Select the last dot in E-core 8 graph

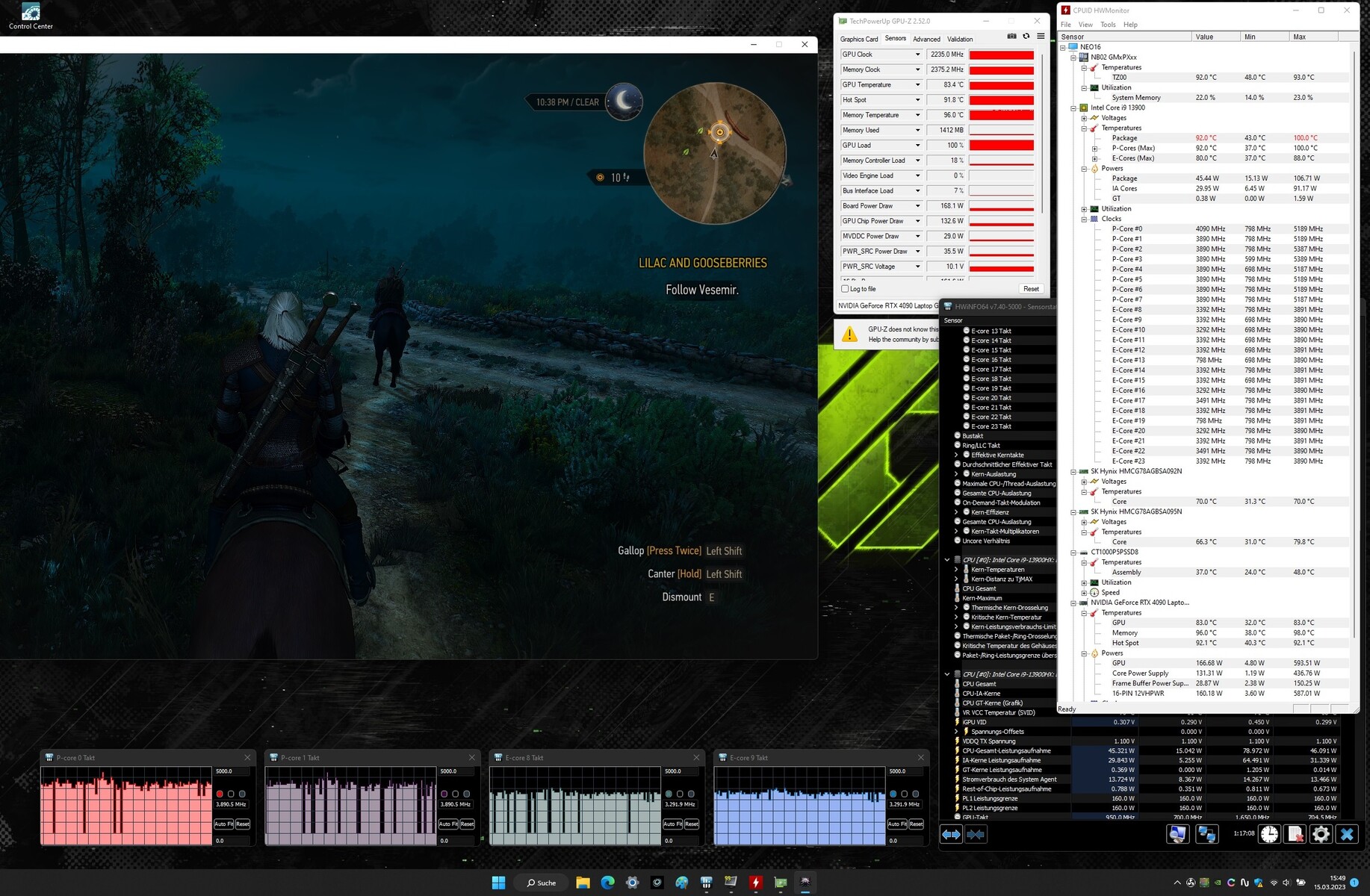point(691,794)
